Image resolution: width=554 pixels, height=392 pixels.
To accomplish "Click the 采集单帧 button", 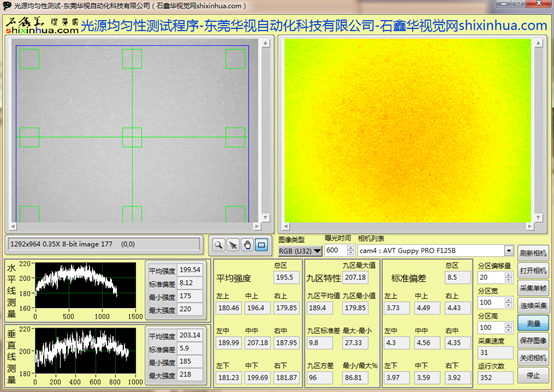I will 533,288.
